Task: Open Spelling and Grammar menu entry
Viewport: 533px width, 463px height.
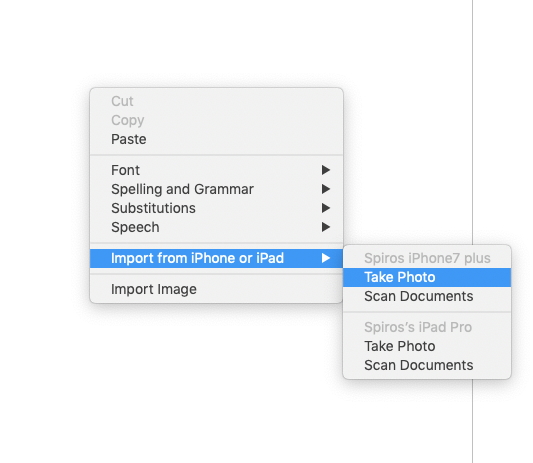Action: pyautogui.click(x=182, y=189)
